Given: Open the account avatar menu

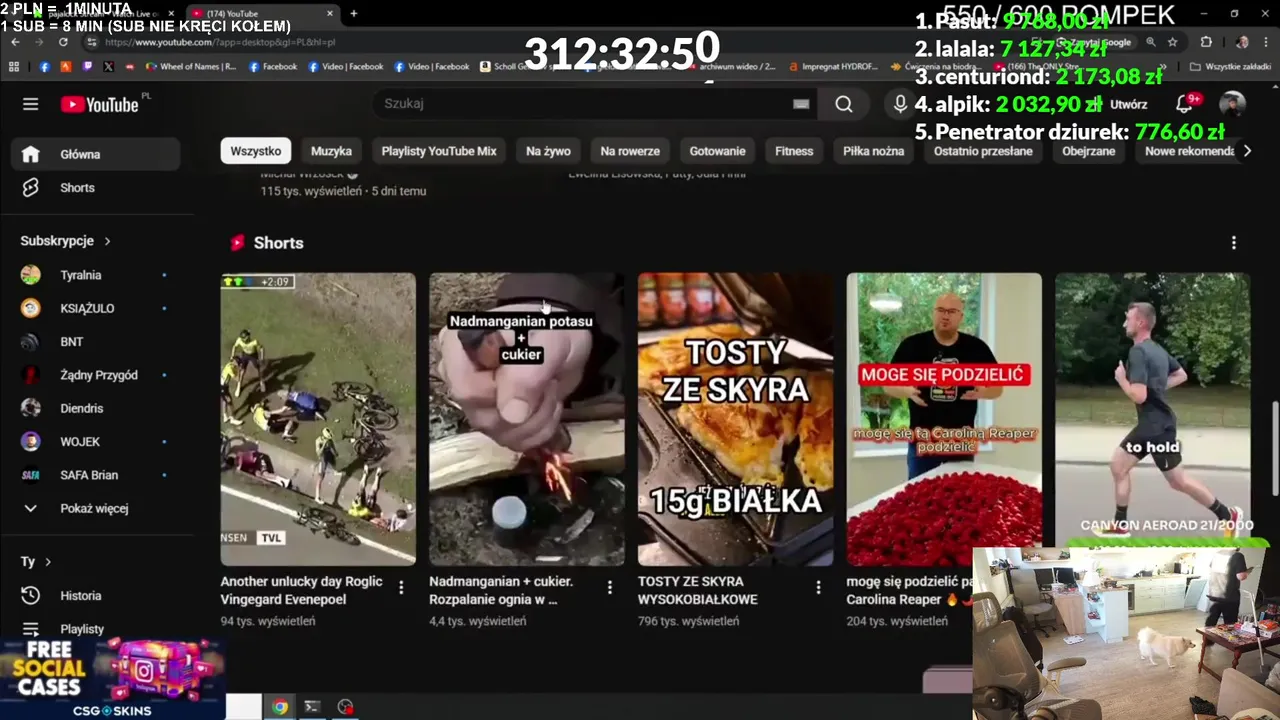Looking at the screenshot, I should pyautogui.click(x=1232, y=104).
